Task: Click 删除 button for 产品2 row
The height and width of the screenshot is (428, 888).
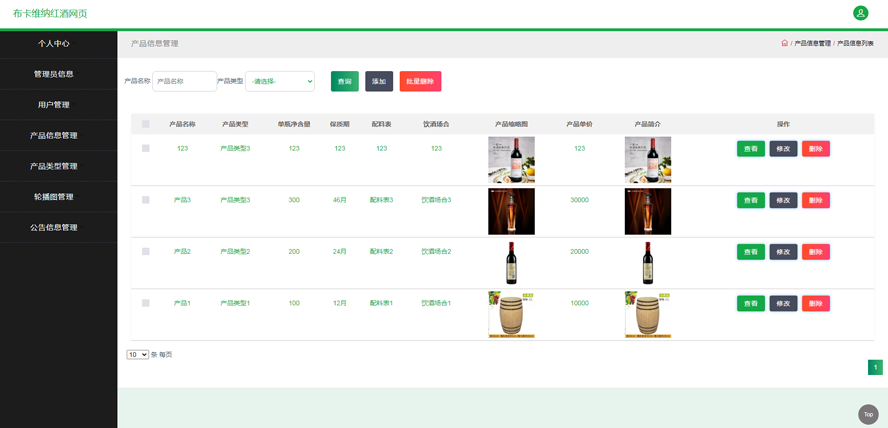Action: click(x=815, y=252)
